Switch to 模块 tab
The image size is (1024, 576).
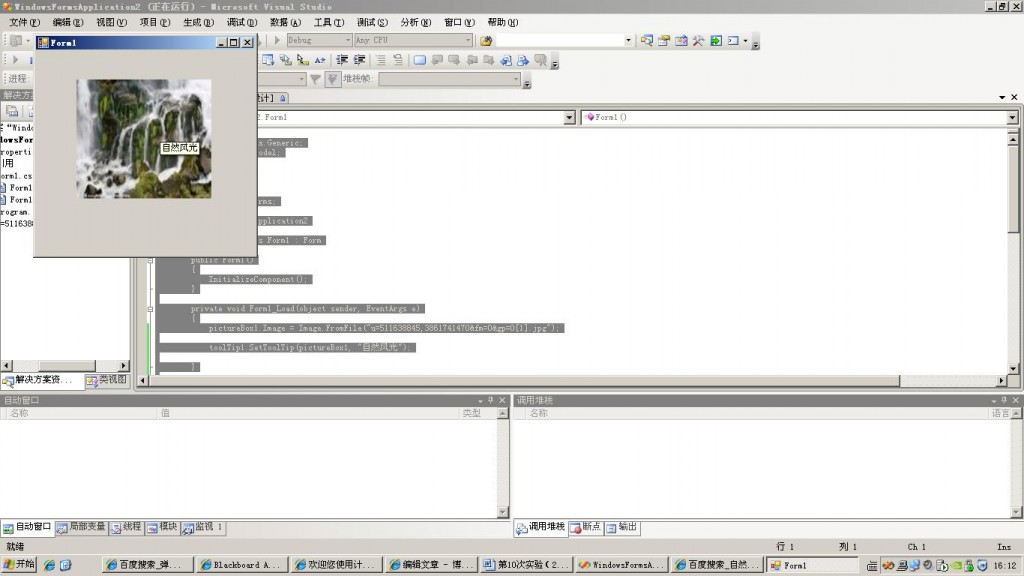(x=162, y=527)
